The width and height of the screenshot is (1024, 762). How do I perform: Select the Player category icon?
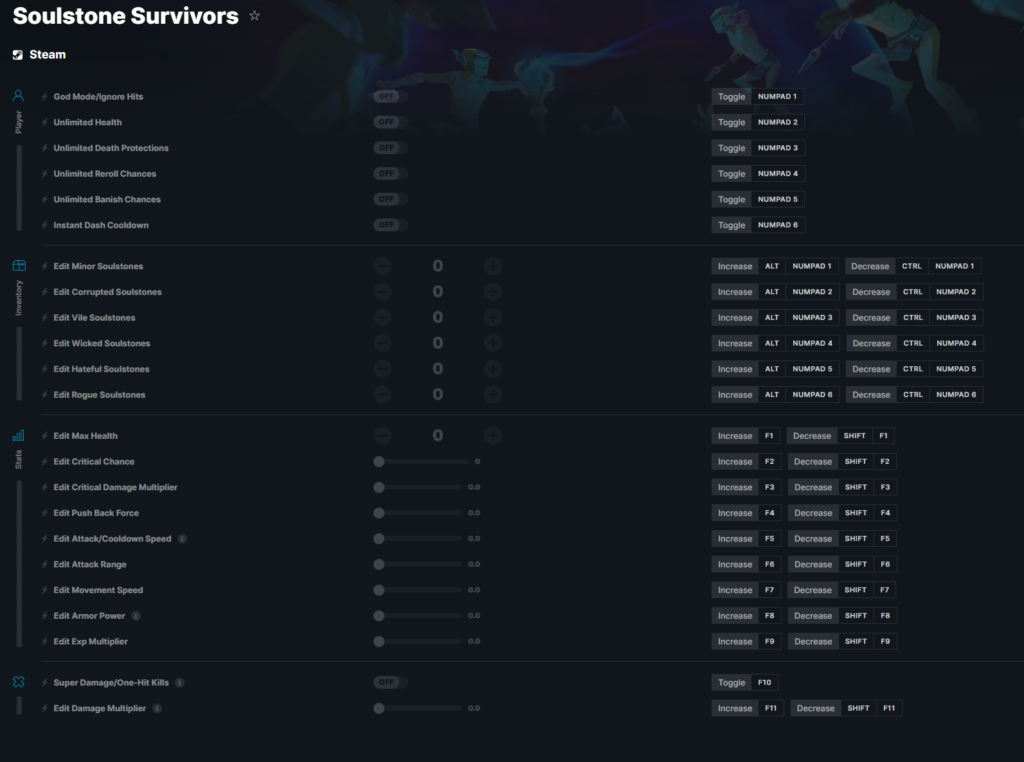click(18, 96)
